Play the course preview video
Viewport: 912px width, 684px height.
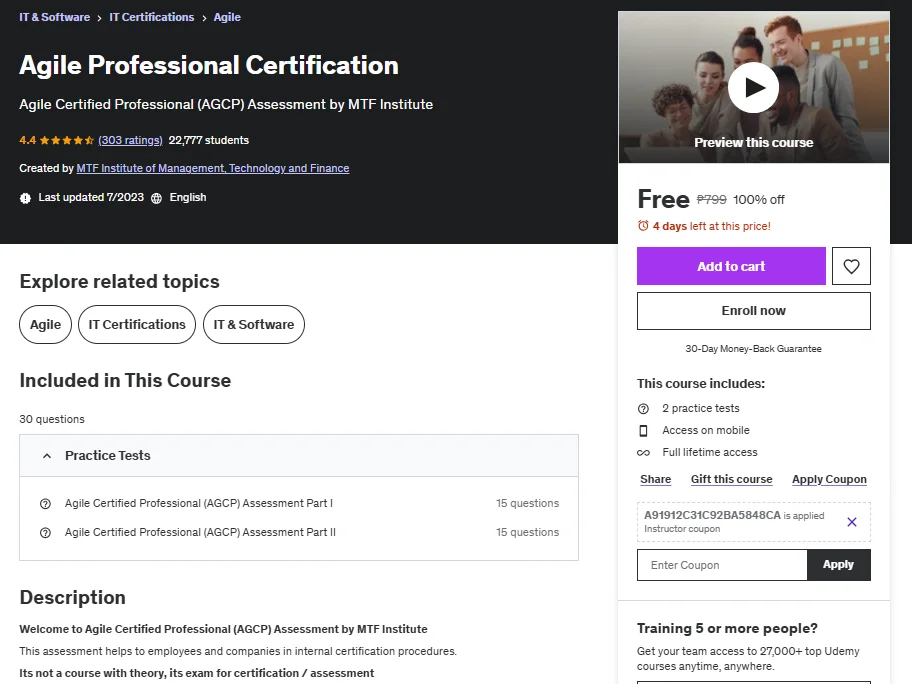point(753,88)
